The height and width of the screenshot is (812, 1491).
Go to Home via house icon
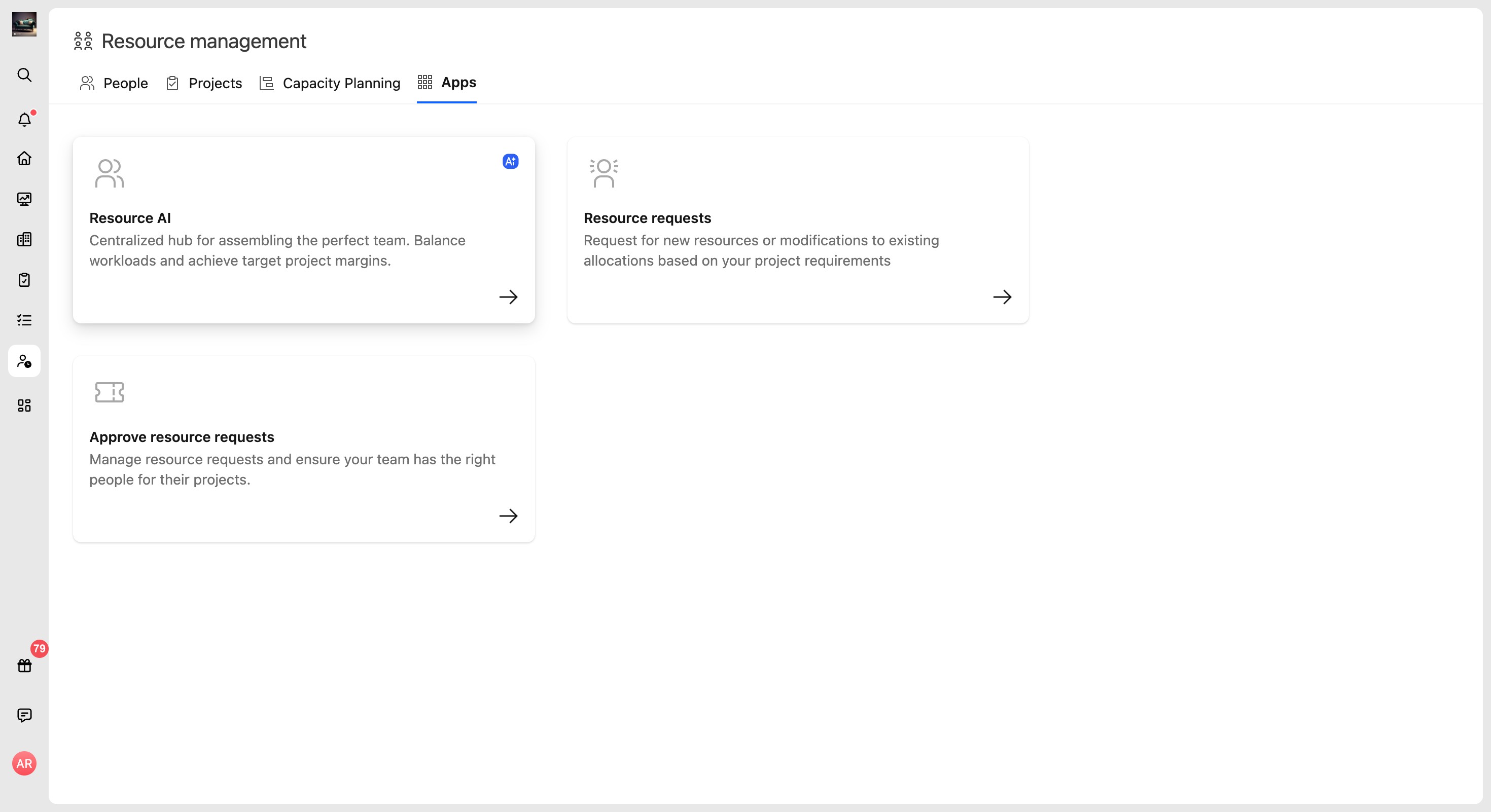coord(24,159)
